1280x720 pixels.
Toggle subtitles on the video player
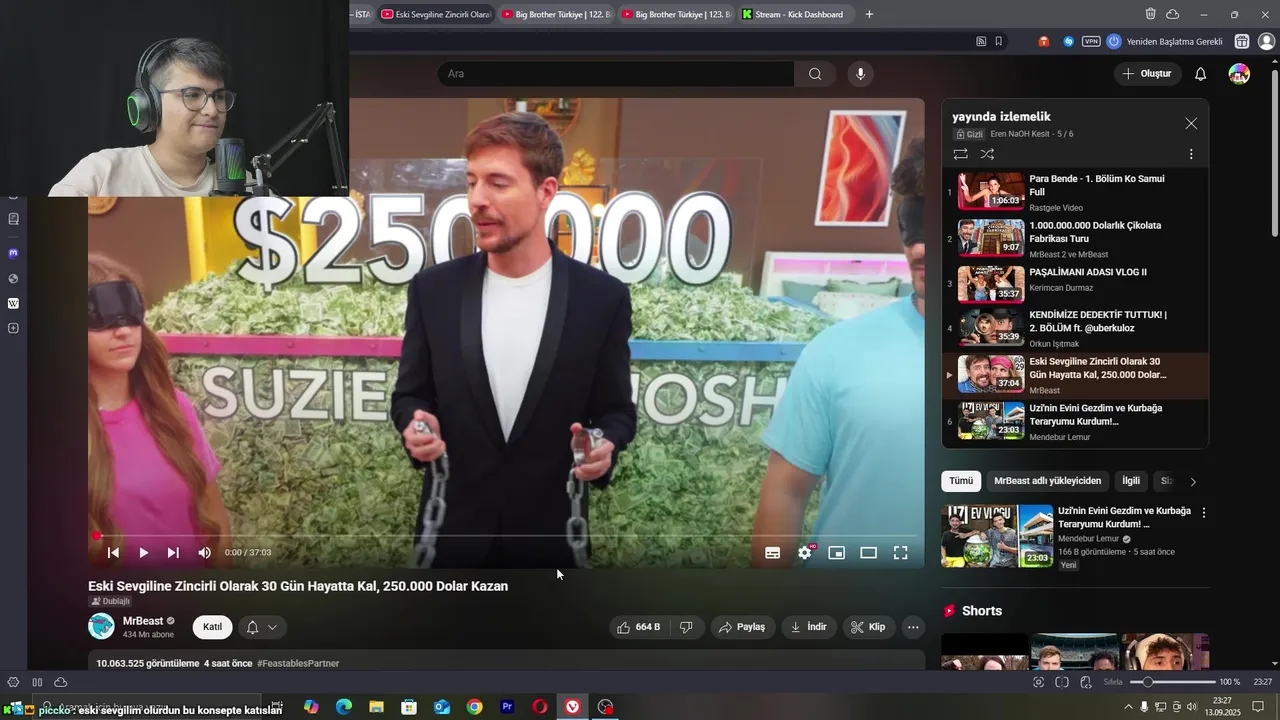point(772,552)
